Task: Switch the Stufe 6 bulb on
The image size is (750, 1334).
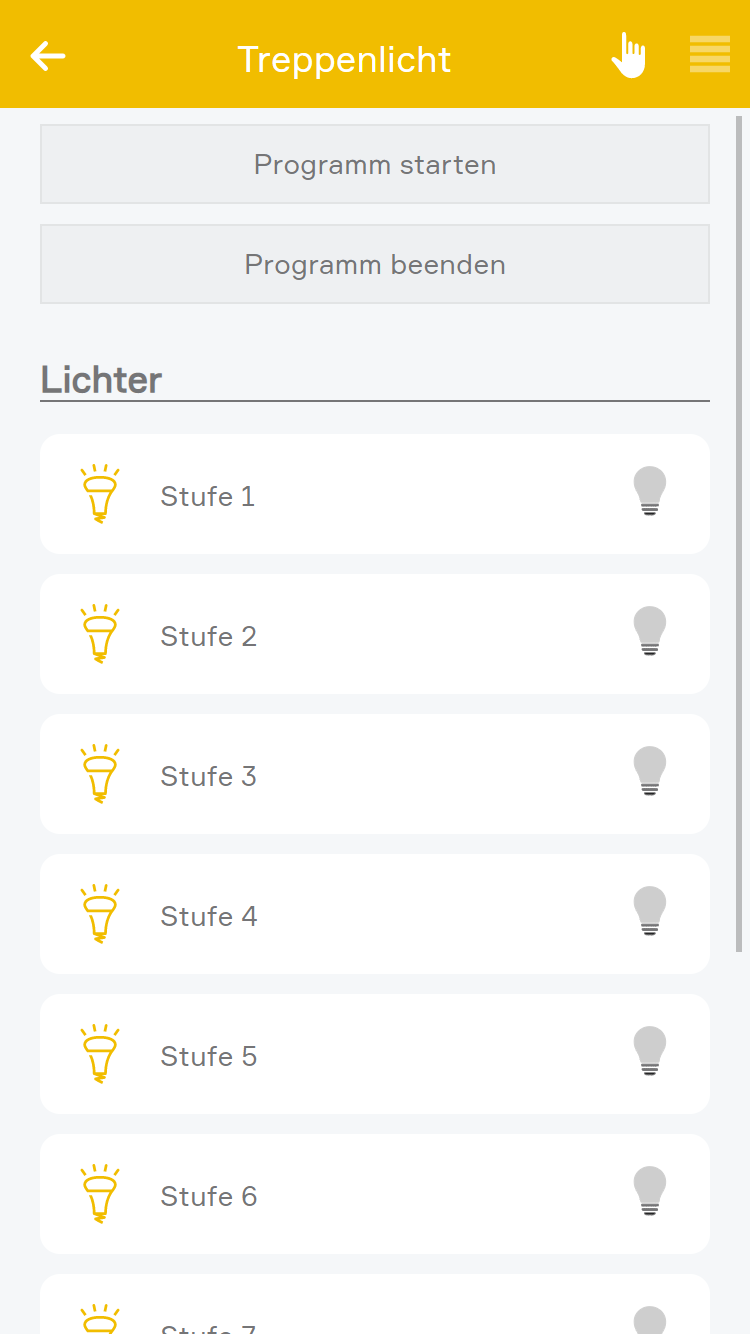Action: click(650, 1192)
